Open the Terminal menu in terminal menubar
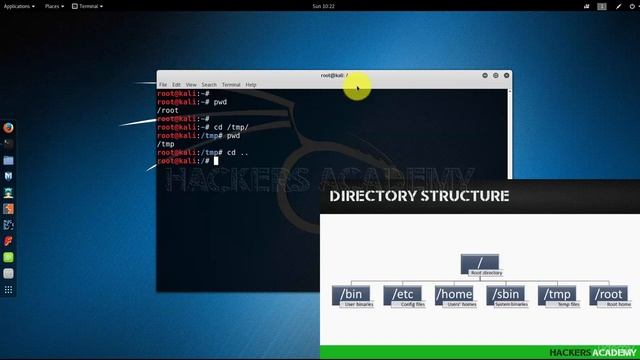Viewport: 640px width, 360px height. [231, 84]
